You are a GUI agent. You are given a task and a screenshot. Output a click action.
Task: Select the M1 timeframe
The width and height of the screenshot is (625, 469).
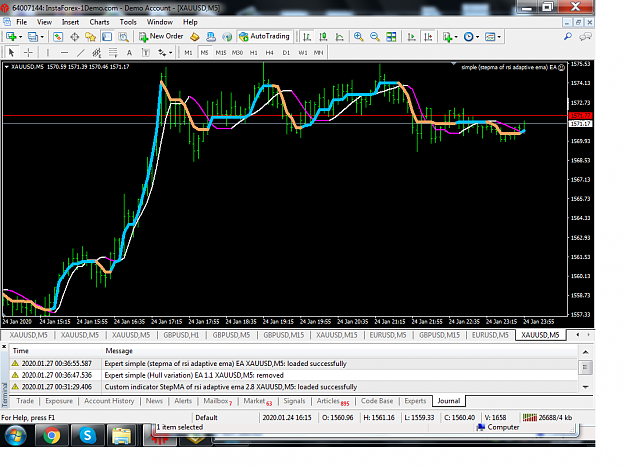click(188, 53)
